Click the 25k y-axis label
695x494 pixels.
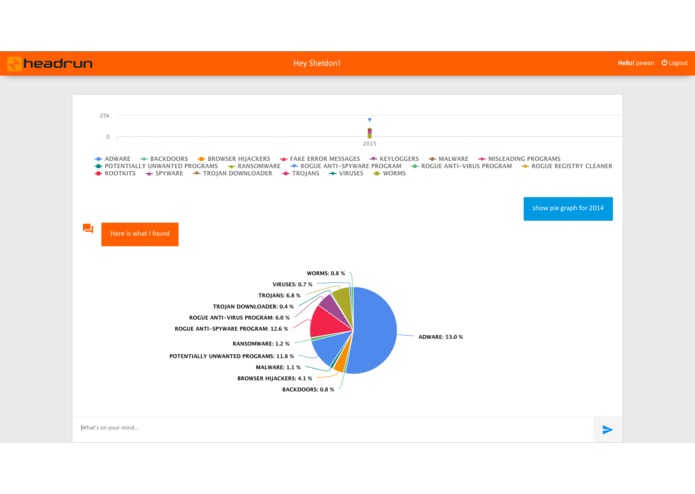105,116
